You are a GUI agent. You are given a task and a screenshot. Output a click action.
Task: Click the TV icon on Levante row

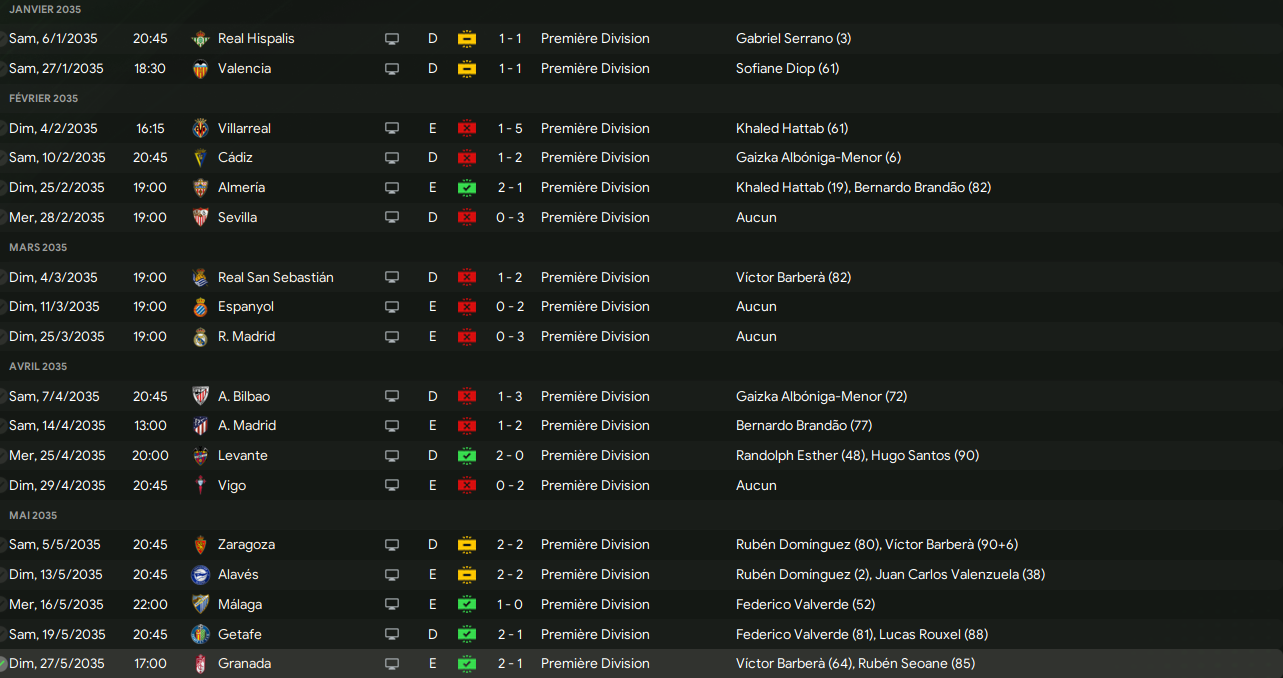click(392, 456)
